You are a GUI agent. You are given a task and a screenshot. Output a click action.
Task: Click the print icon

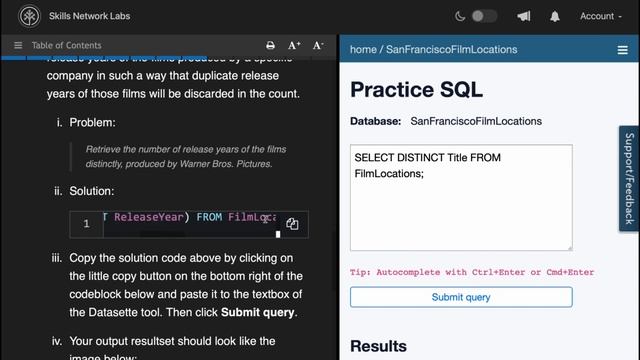tap(270, 45)
